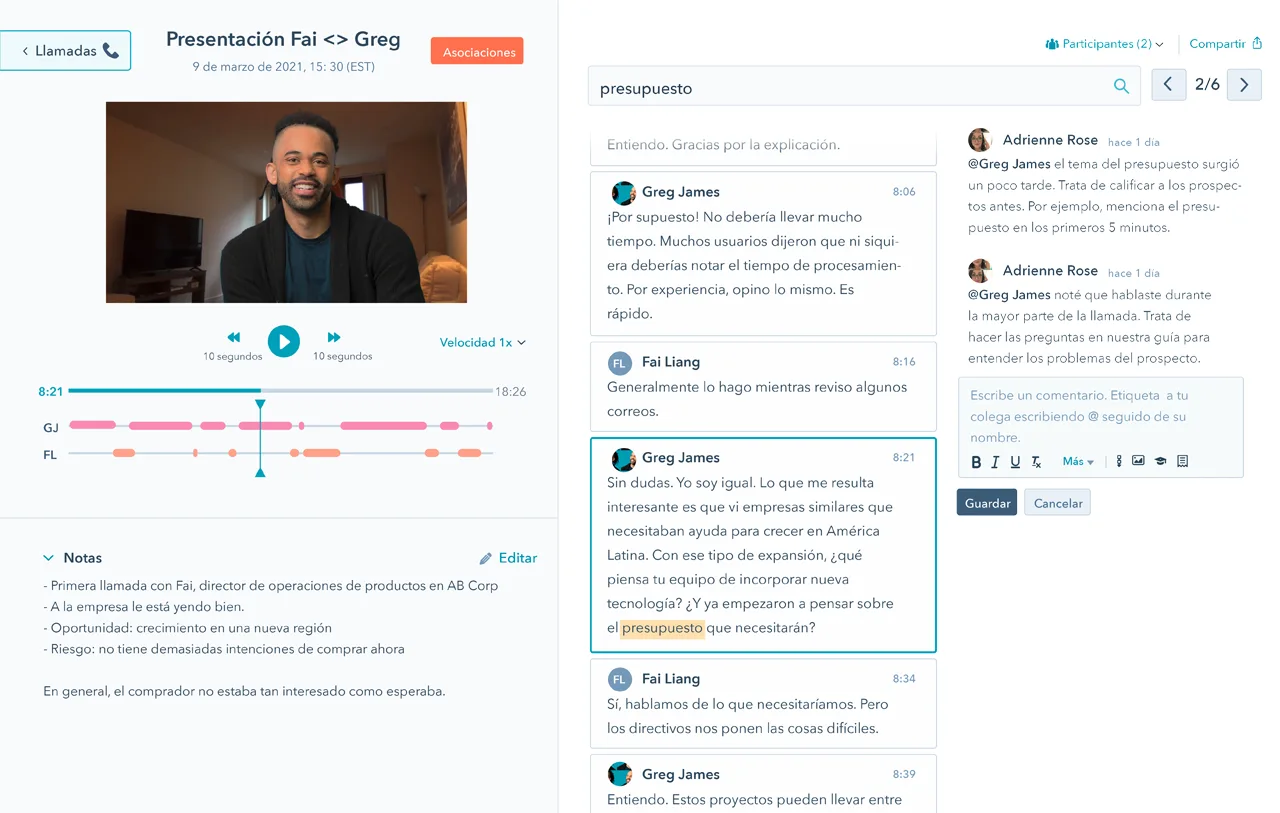Click the first GJ speaker track segment
The width and height of the screenshot is (1280, 813).
coord(92,425)
